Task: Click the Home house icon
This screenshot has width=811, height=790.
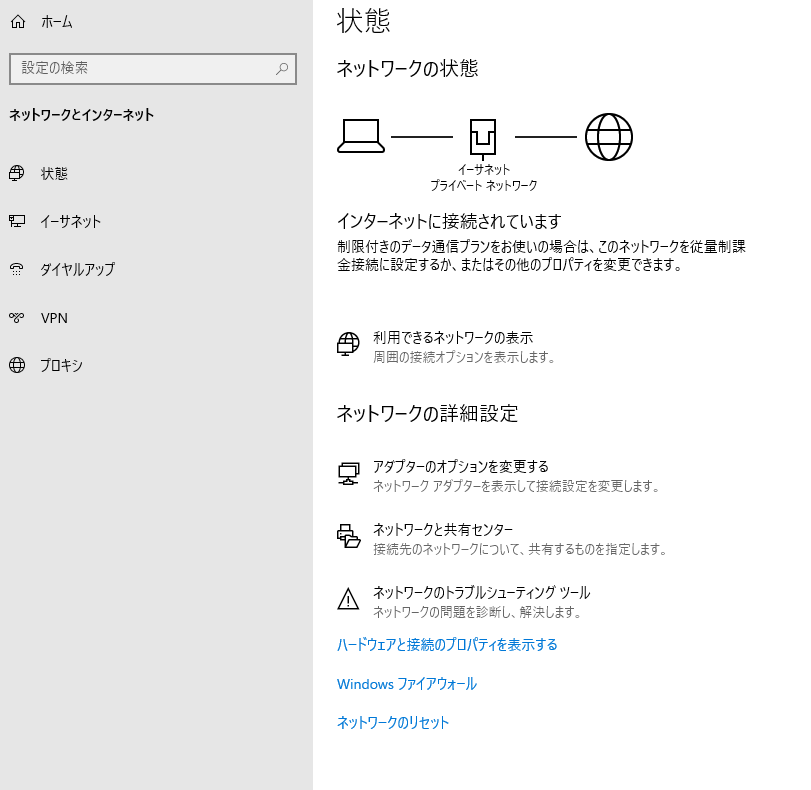Action: pyautogui.click(x=18, y=22)
